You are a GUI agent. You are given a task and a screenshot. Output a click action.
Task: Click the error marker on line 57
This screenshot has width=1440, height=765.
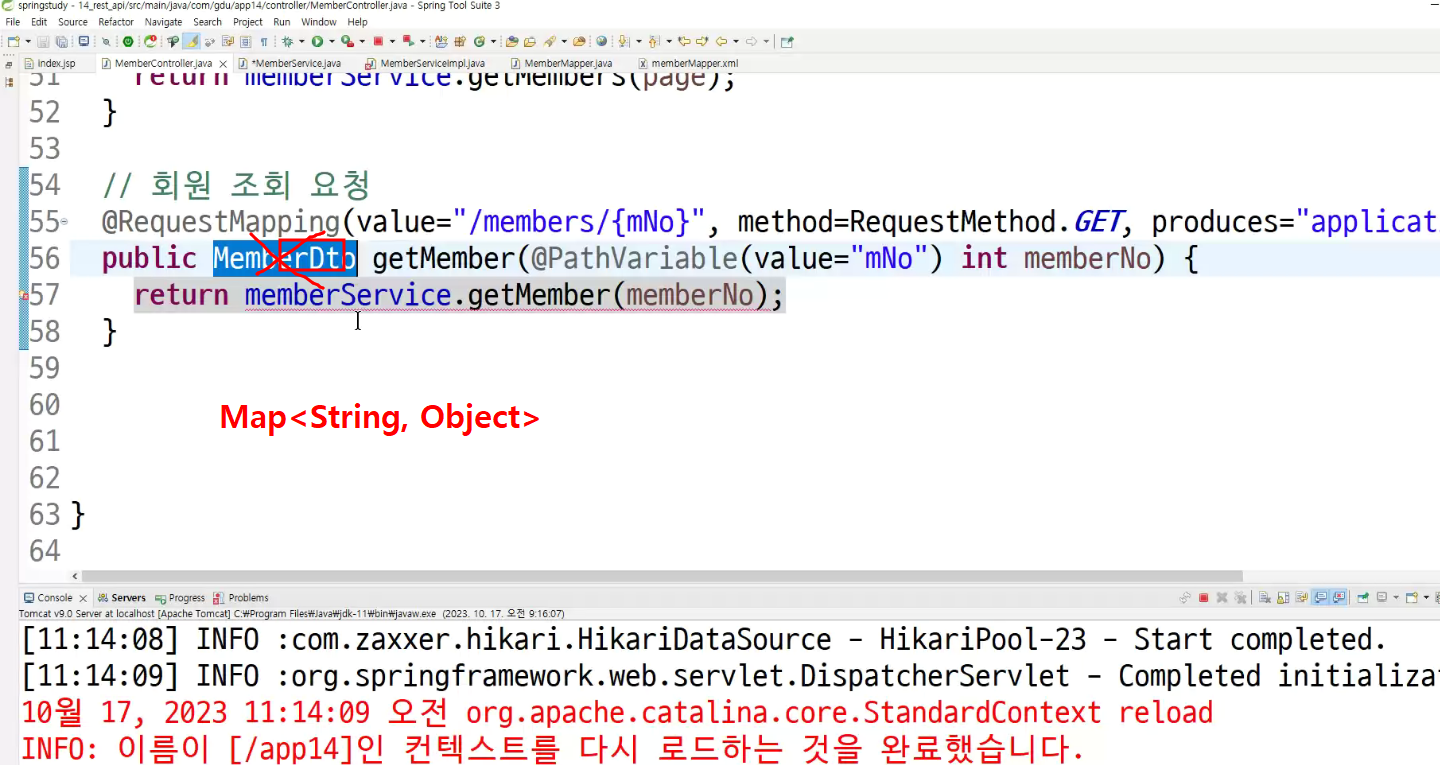click(x=25, y=296)
